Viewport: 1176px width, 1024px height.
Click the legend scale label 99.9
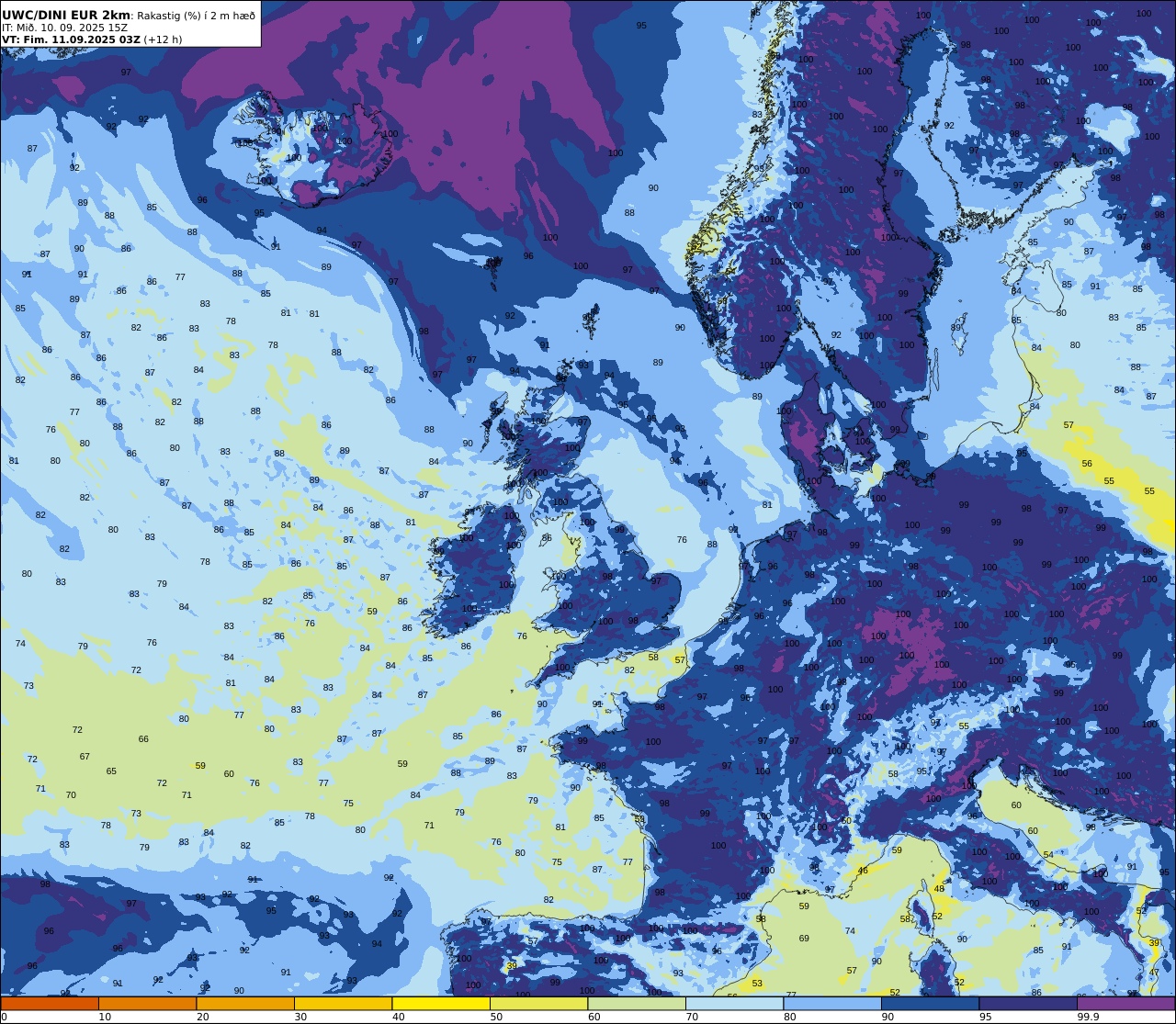[x=1088, y=1017]
